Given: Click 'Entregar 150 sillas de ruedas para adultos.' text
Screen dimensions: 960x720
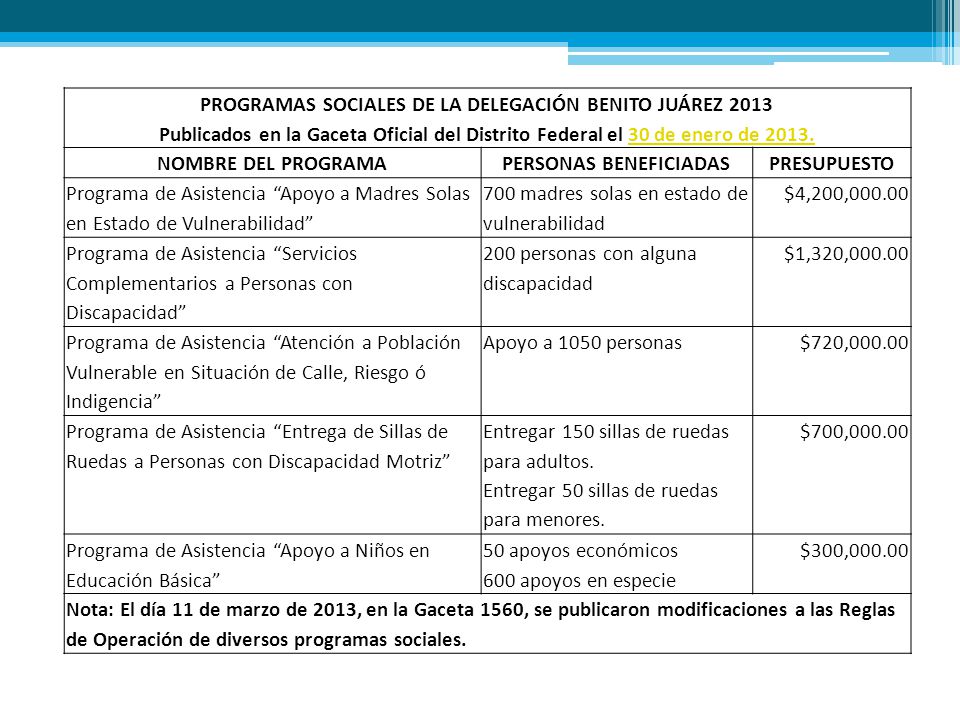Looking at the screenshot, I should (x=606, y=446).
